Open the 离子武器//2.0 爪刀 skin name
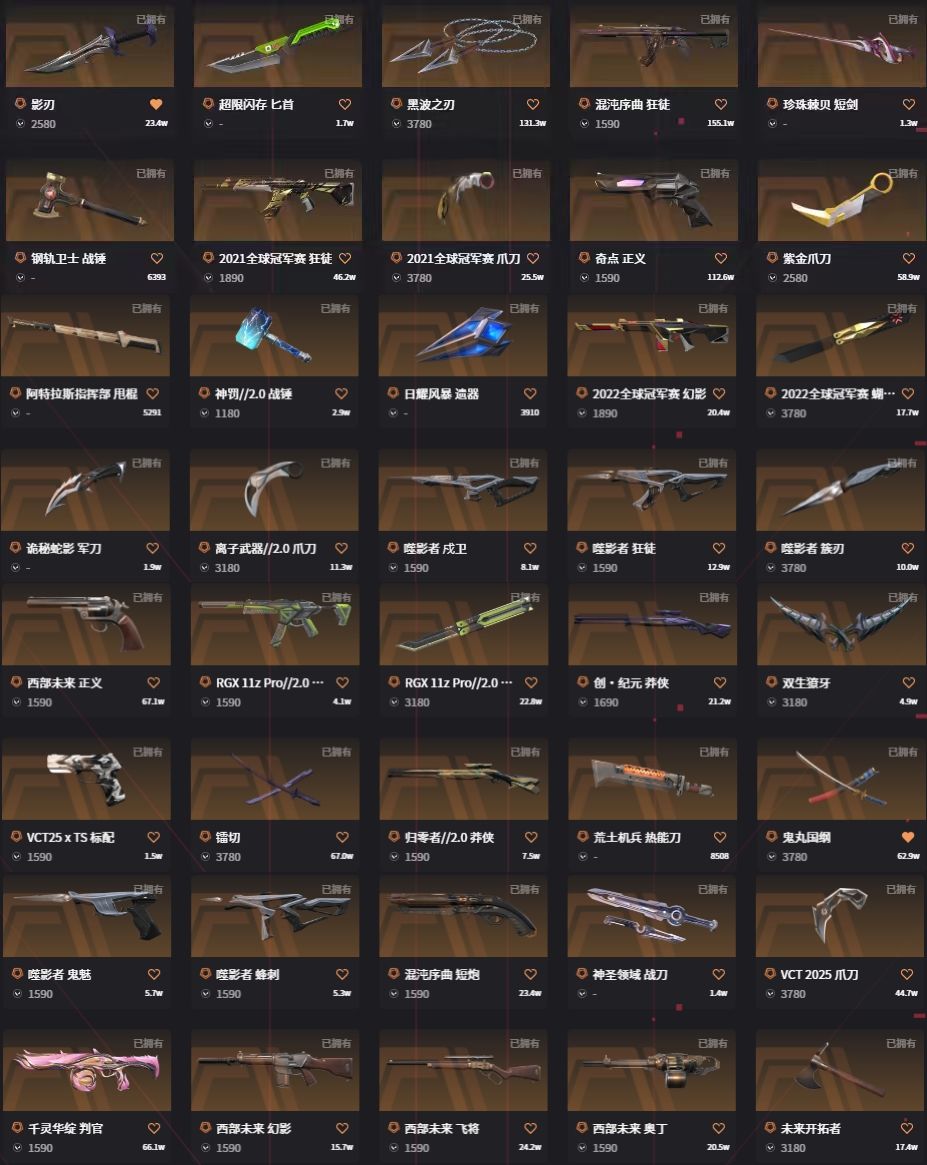The image size is (927, 1165). click(x=265, y=548)
